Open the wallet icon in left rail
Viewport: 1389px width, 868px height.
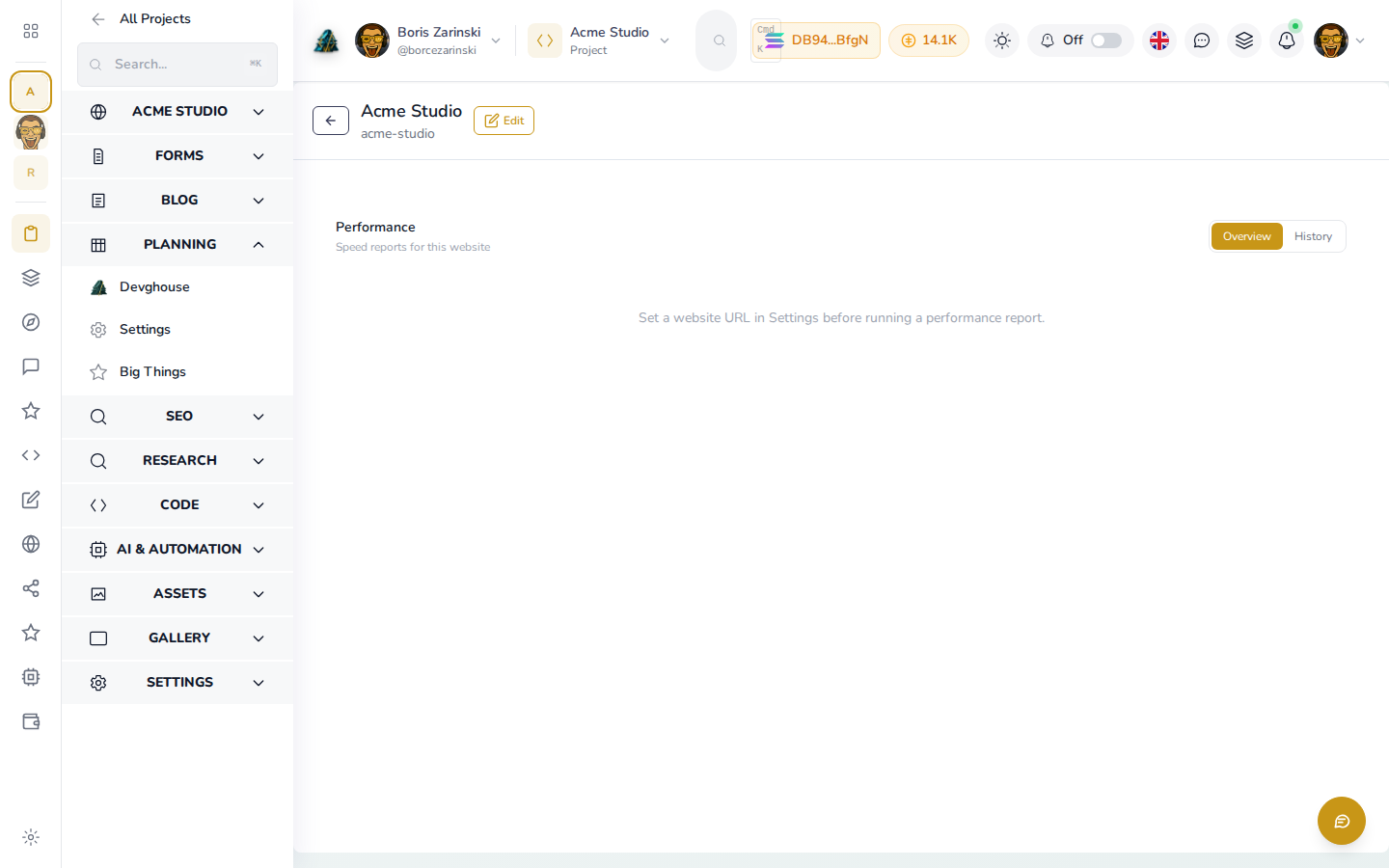tap(31, 721)
